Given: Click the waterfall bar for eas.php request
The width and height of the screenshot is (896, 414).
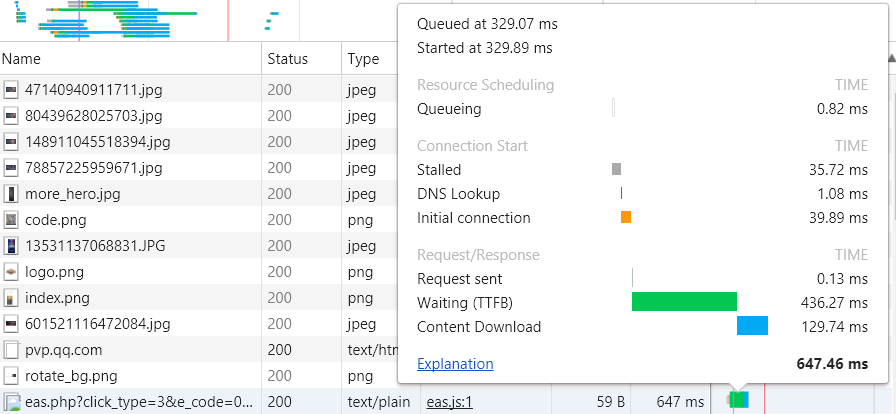Looking at the screenshot, I should [738, 401].
